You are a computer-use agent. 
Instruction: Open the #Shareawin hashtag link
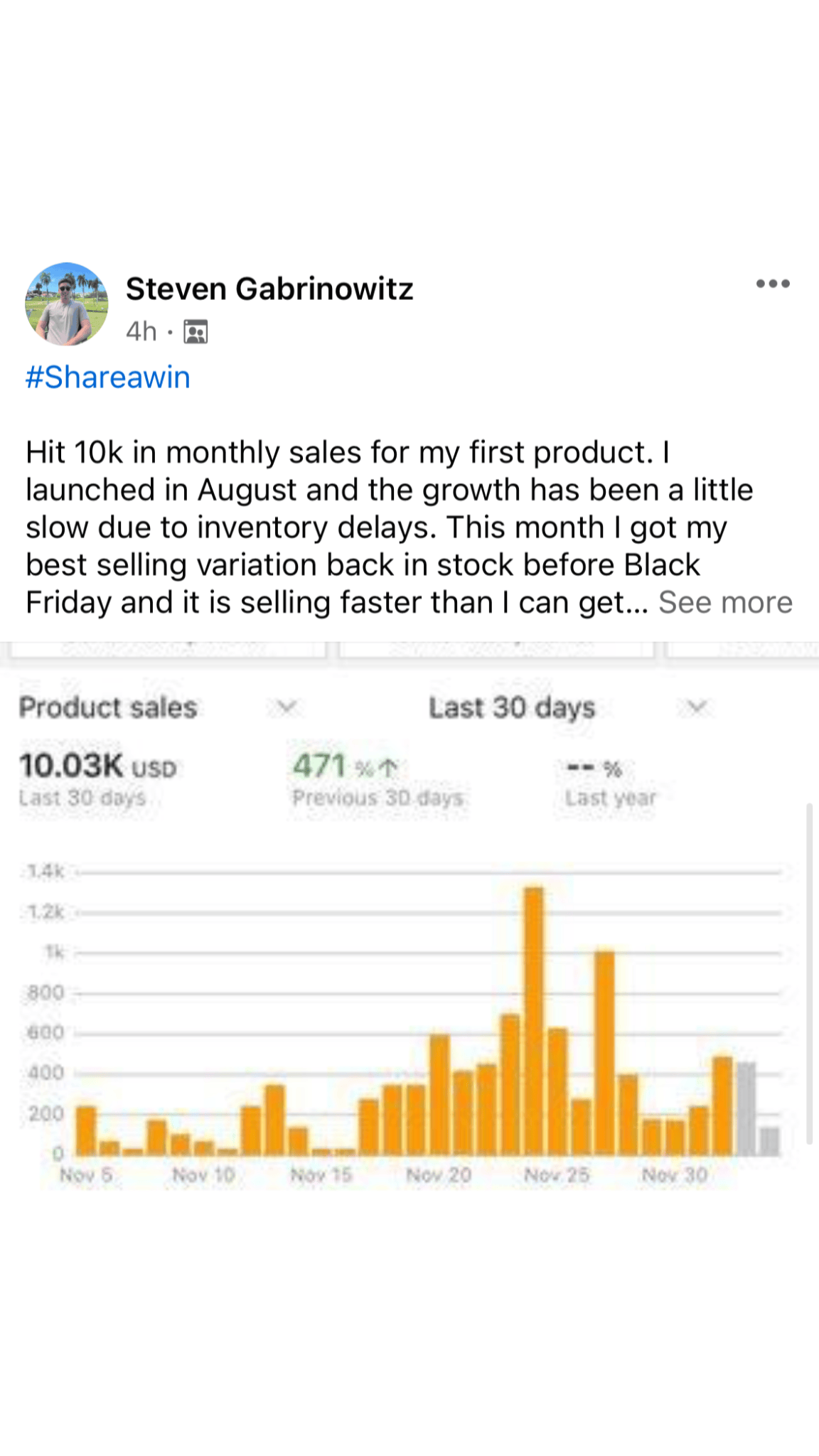pyautogui.click(x=108, y=377)
